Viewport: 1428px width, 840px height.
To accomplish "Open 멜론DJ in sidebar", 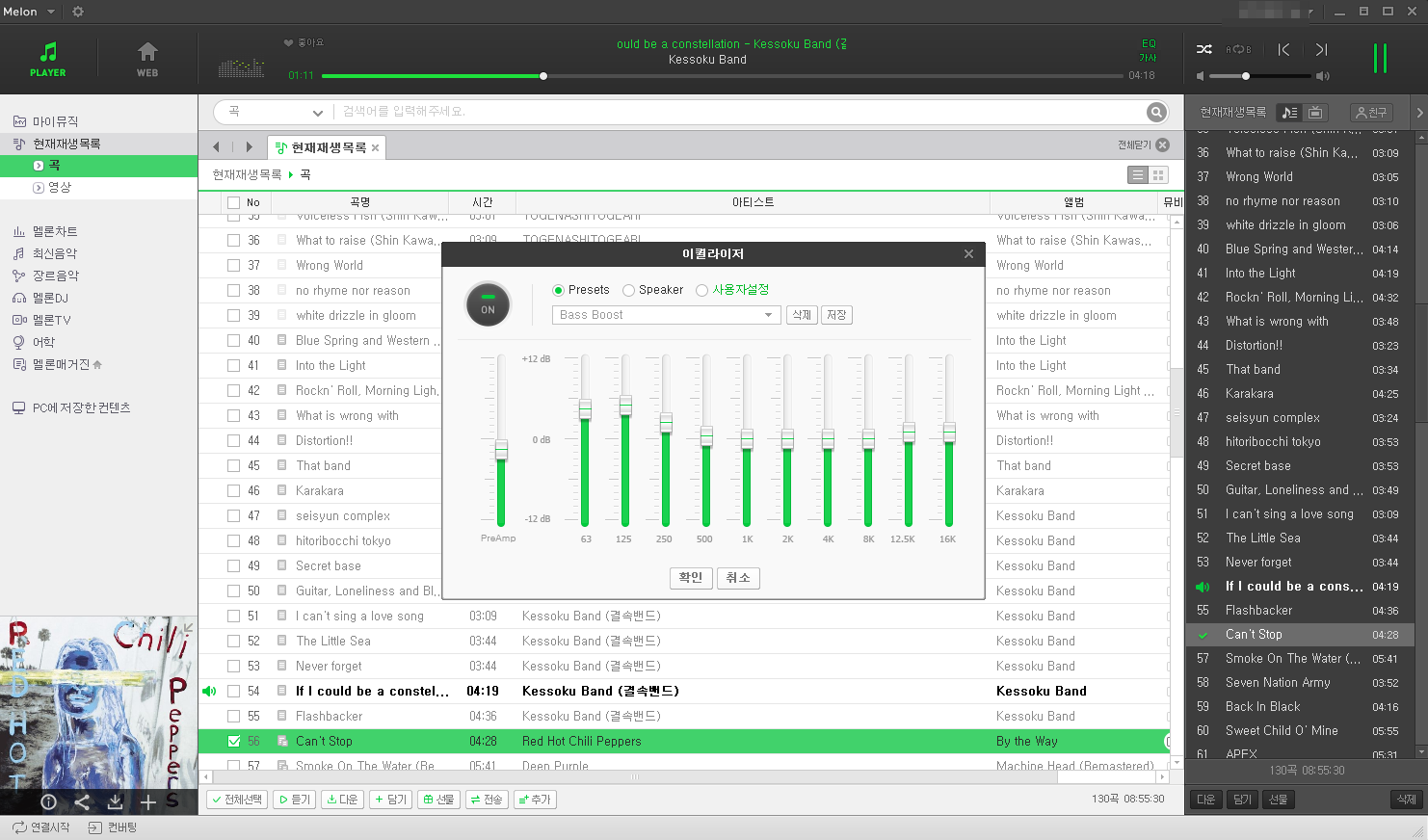I will click(x=40, y=298).
